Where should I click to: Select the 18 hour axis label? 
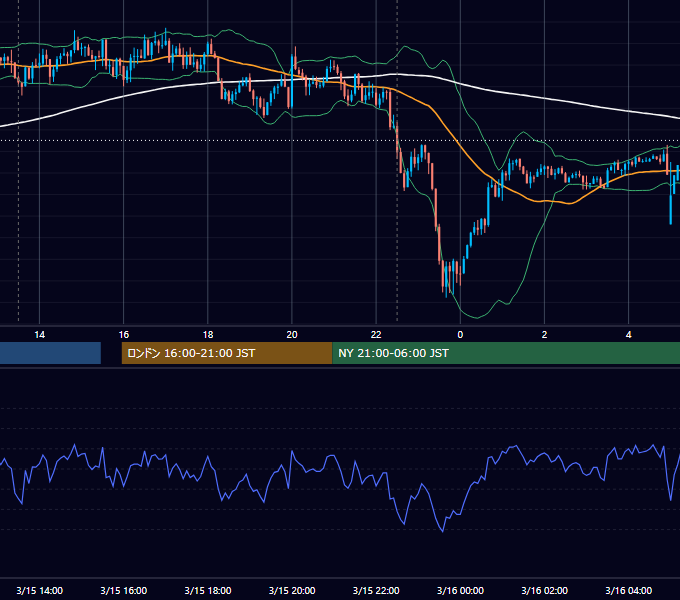(208, 335)
